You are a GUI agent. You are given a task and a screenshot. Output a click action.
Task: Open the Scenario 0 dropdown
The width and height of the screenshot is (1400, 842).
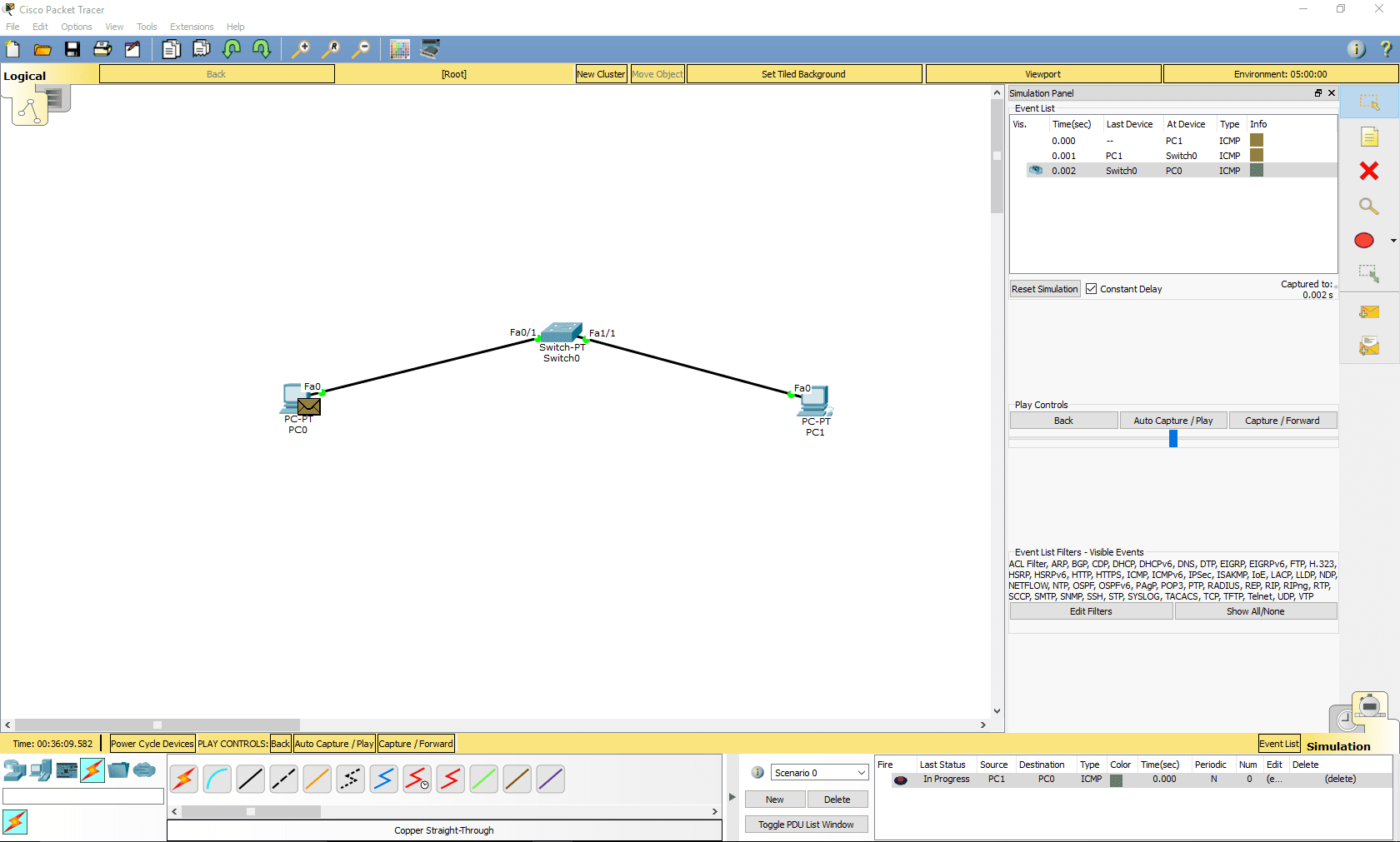820,773
